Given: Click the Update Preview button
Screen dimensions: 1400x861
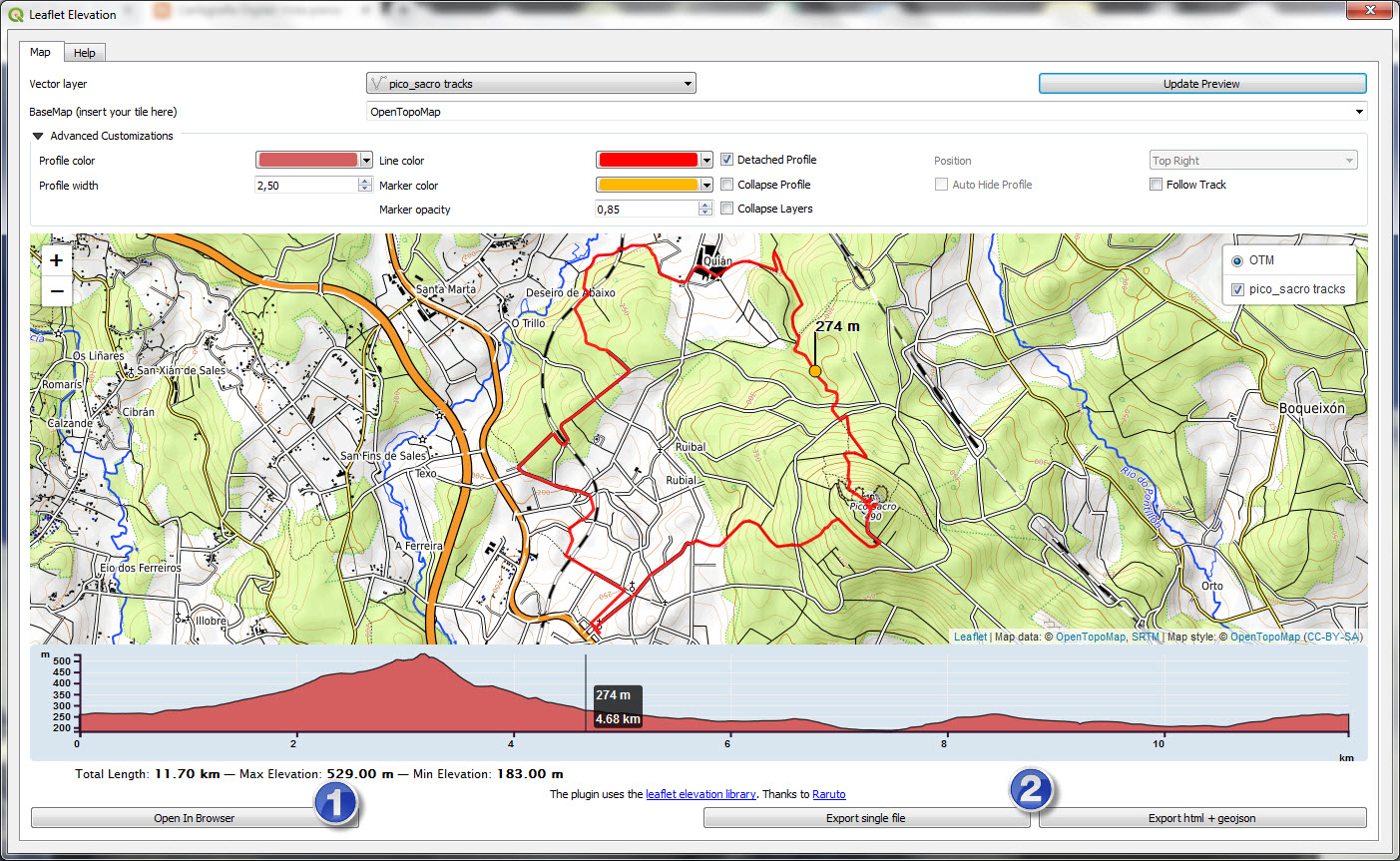Looking at the screenshot, I should (x=1202, y=84).
